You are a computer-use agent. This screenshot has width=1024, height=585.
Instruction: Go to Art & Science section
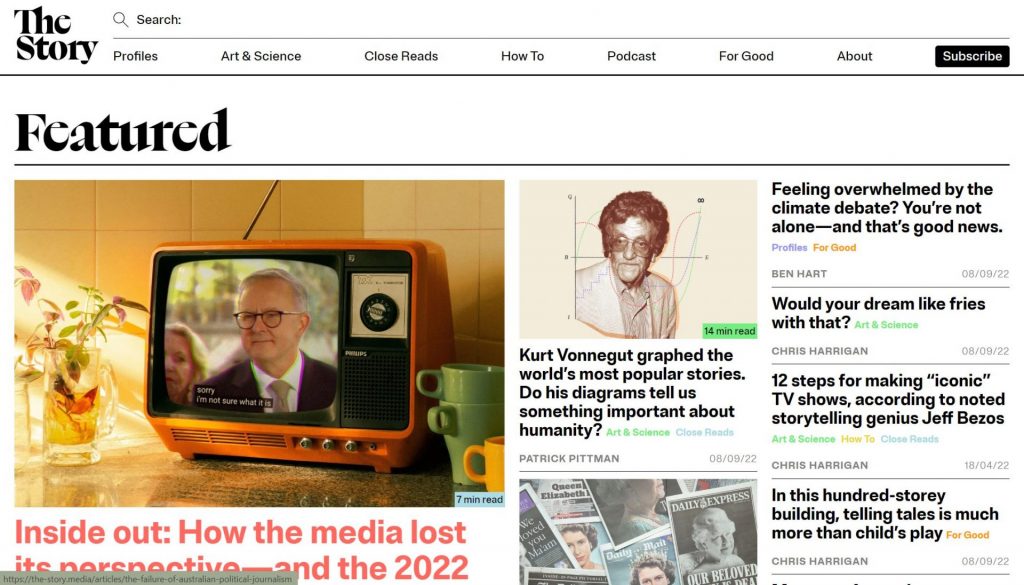tap(261, 56)
